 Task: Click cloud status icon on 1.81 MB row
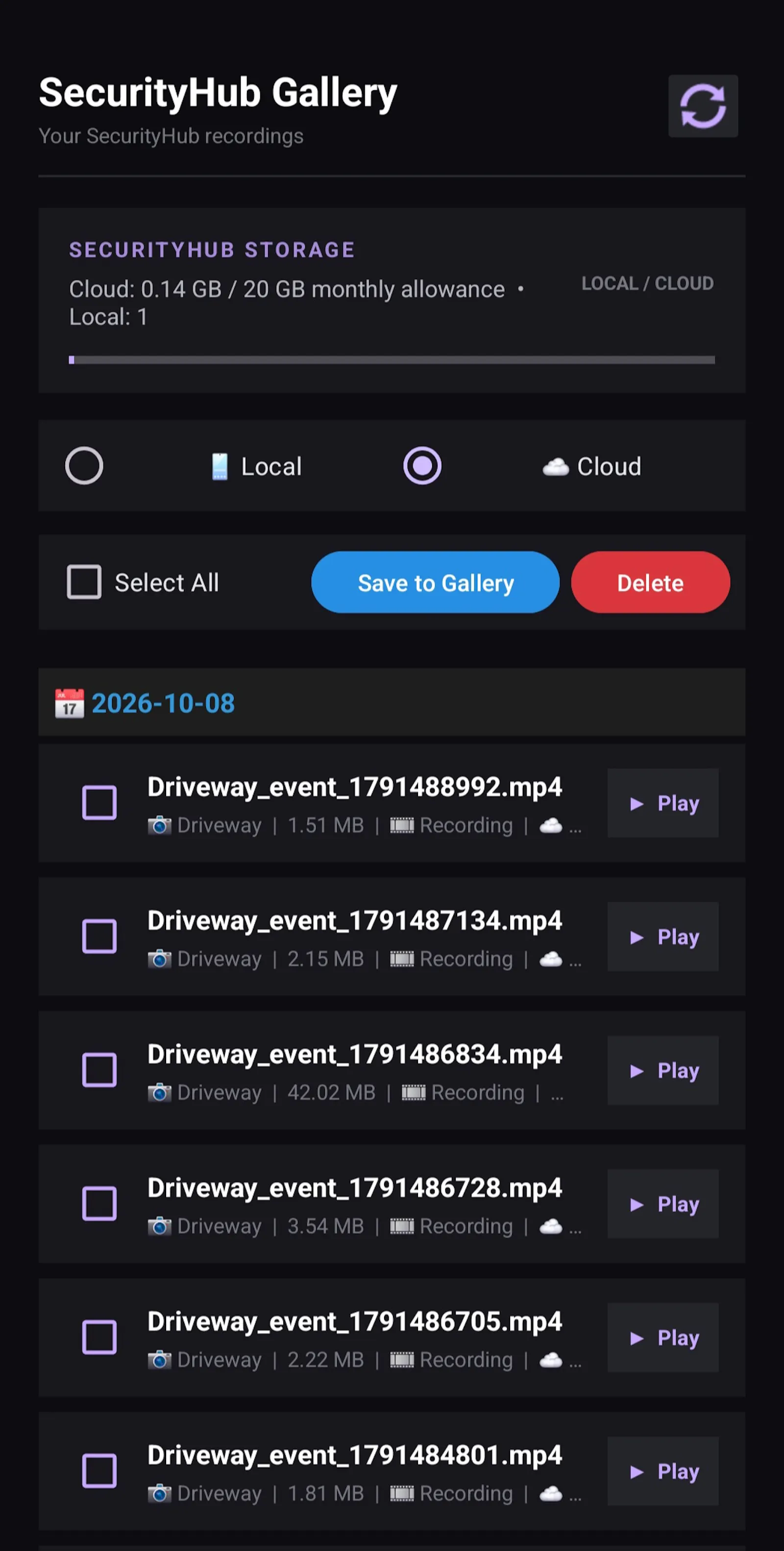coord(551,1494)
